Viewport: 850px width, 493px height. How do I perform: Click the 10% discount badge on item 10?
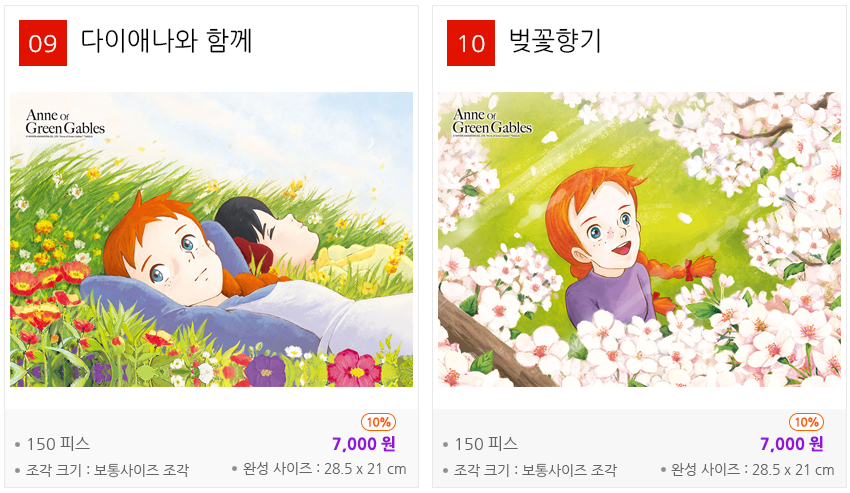point(806,422)
